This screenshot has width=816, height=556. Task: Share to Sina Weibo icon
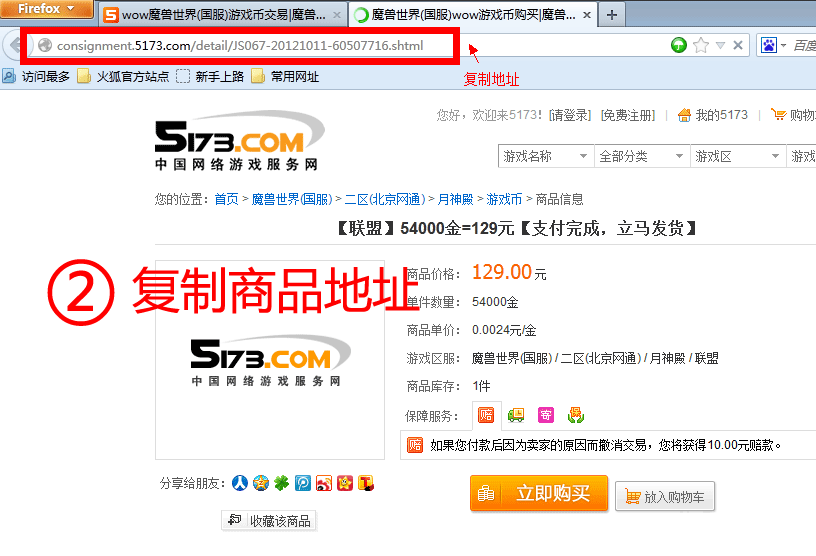coord(324,483)
